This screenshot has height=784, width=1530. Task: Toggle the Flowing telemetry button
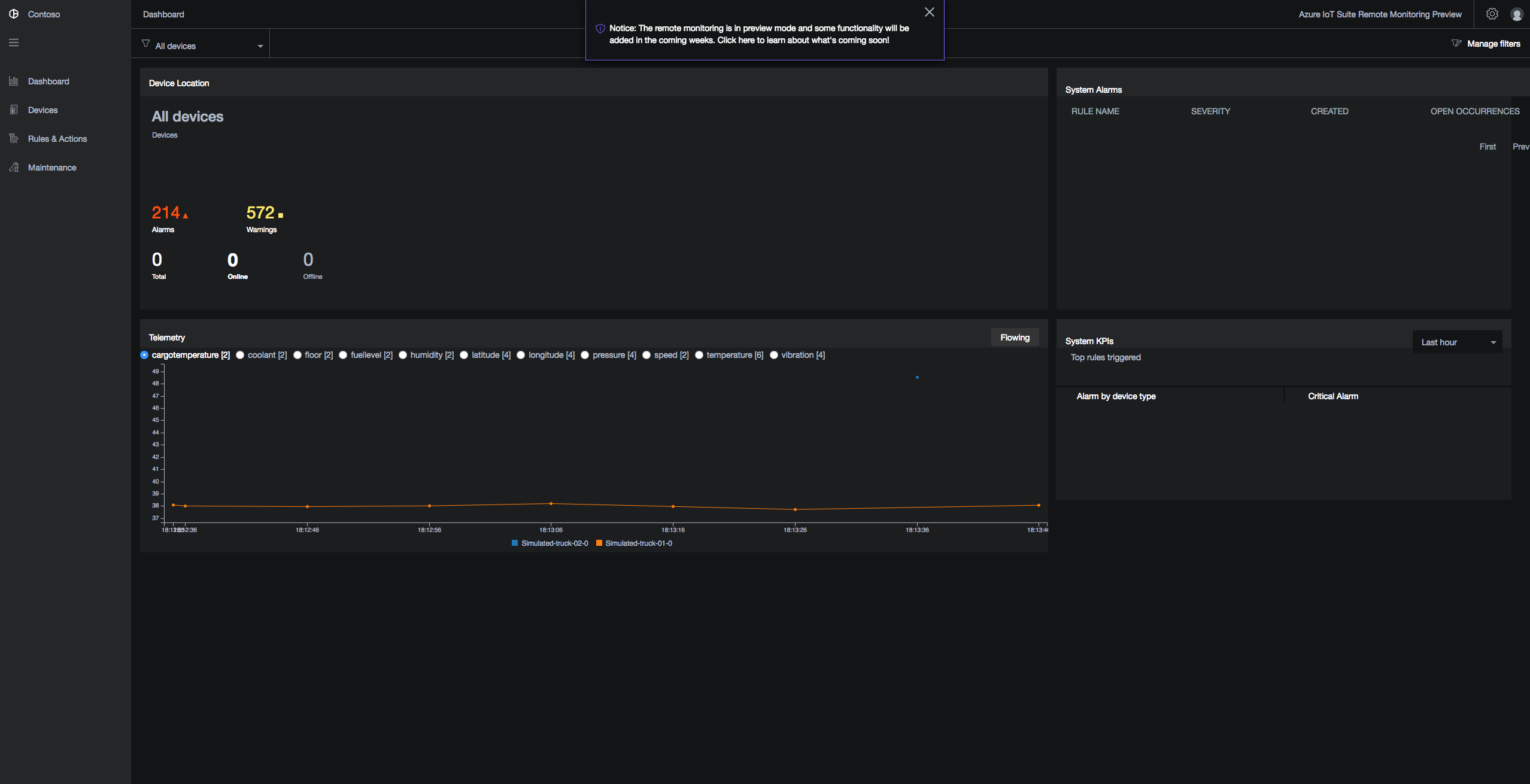(x=1015, y=338)
